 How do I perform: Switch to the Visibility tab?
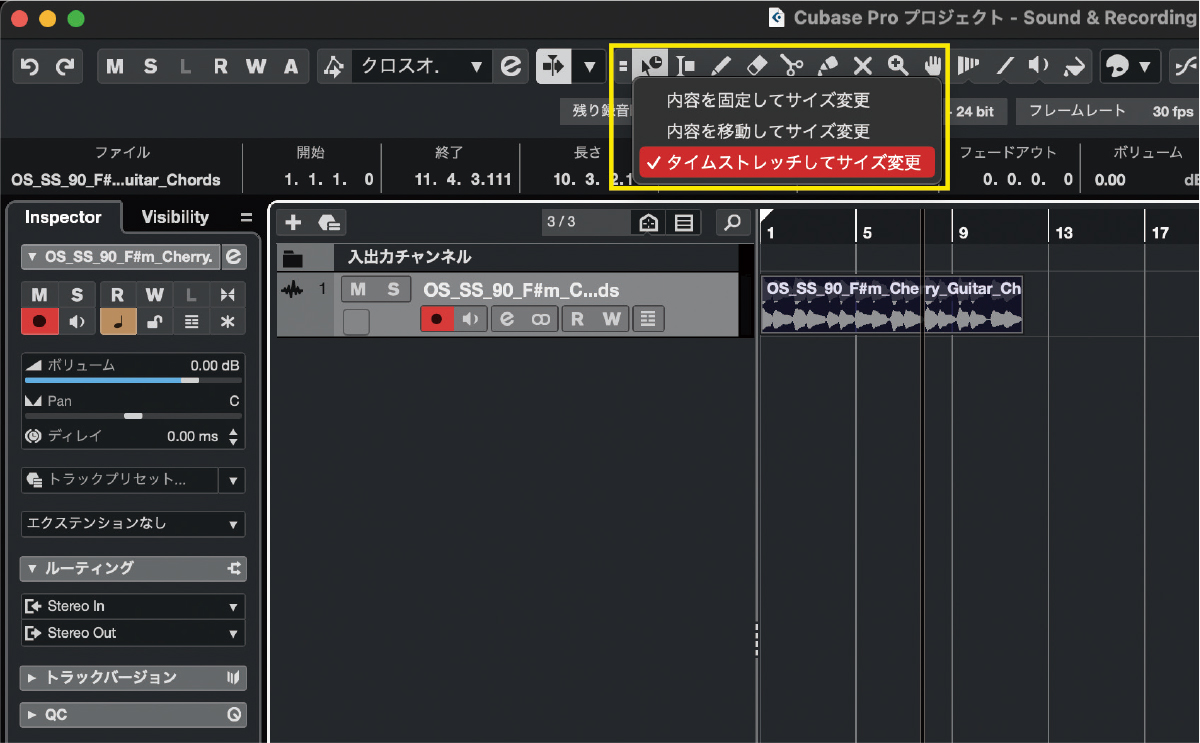pos(175,217)
